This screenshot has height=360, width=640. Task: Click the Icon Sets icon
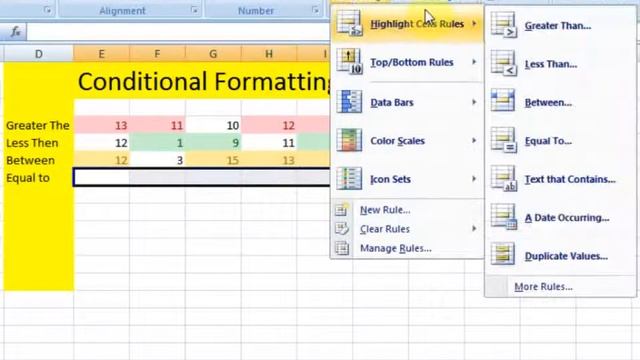click(349, 178)
